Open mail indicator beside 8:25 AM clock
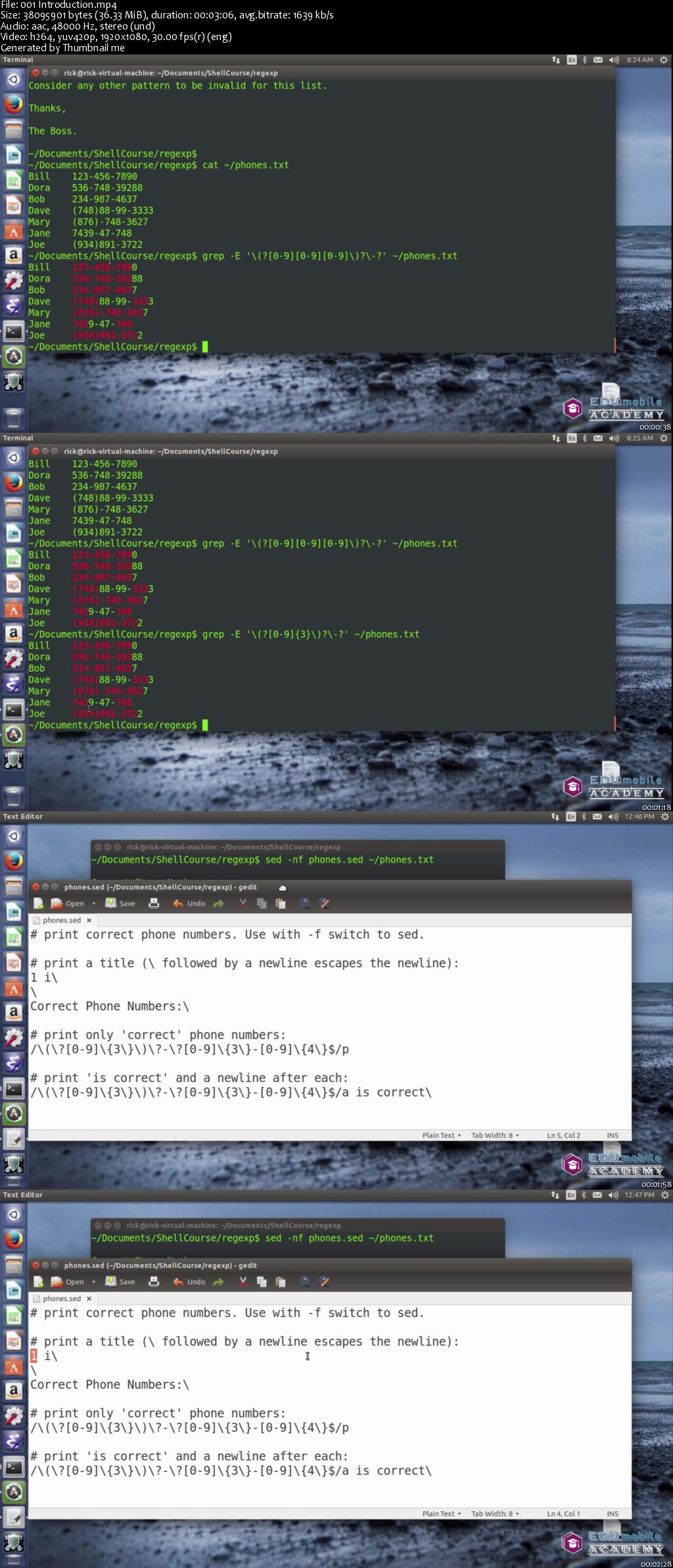This screenshot has height=1568, width=673. click(x=597, y=438)
